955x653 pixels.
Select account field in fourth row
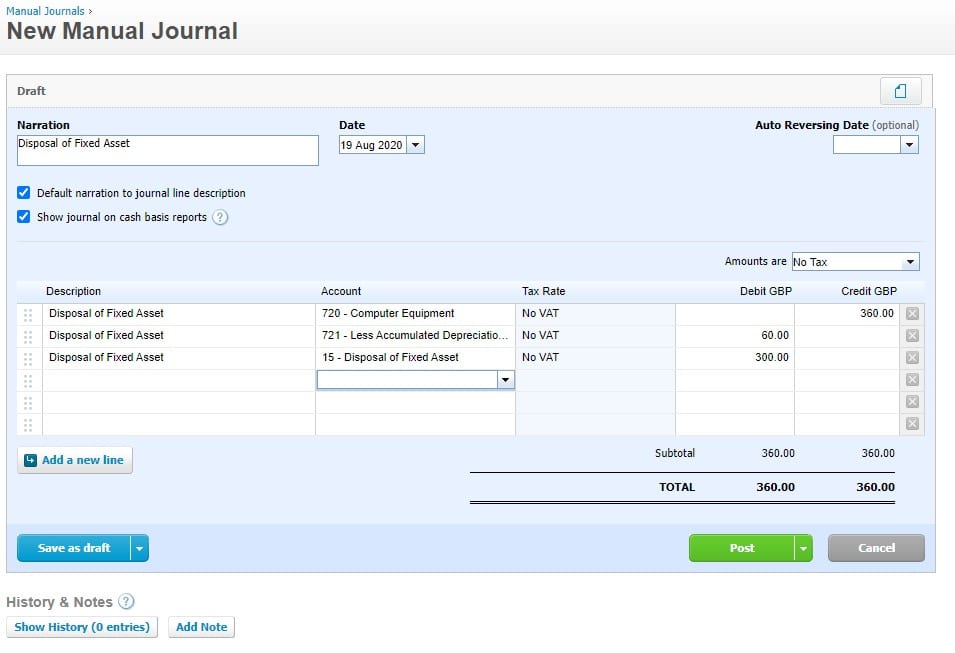click(x=407, y=380)
